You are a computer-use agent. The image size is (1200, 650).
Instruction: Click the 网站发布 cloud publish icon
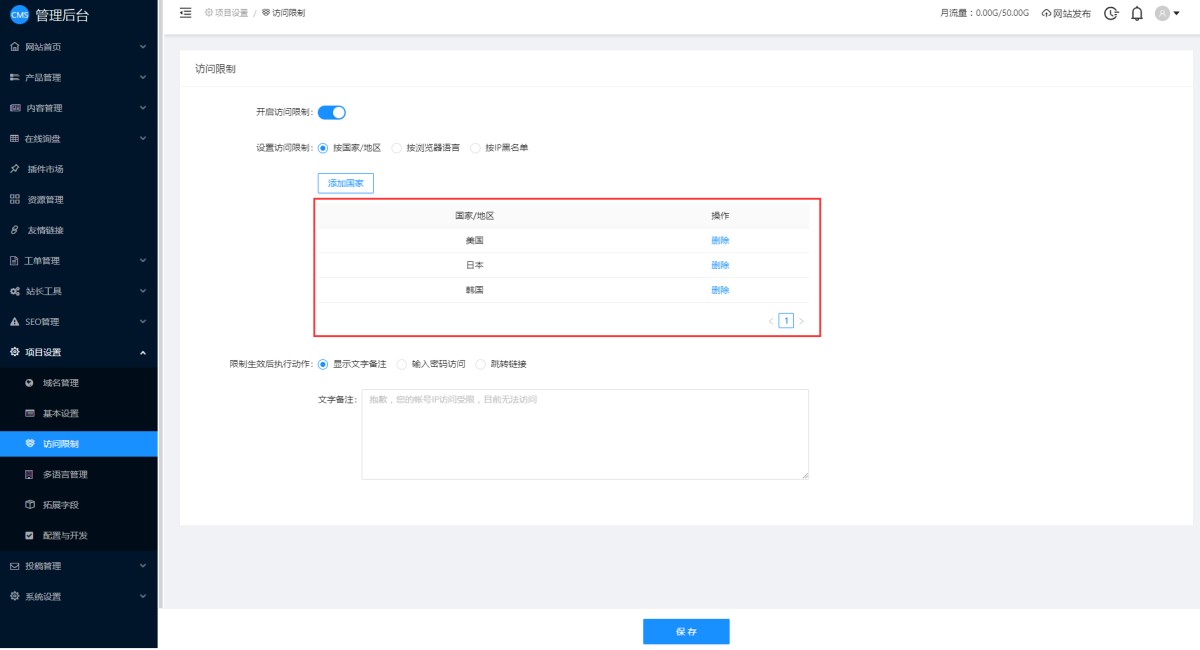point(1046,14)
